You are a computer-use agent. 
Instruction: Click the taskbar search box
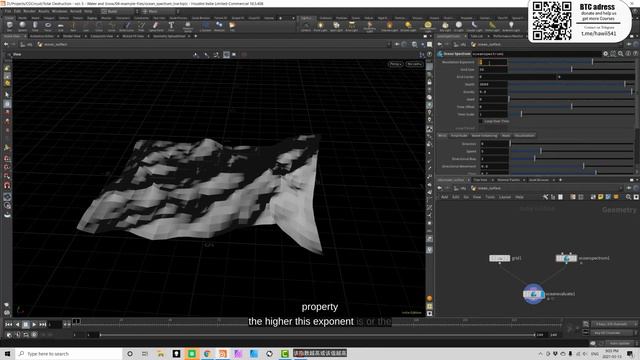pyautogui.click(x=69, y=353)
